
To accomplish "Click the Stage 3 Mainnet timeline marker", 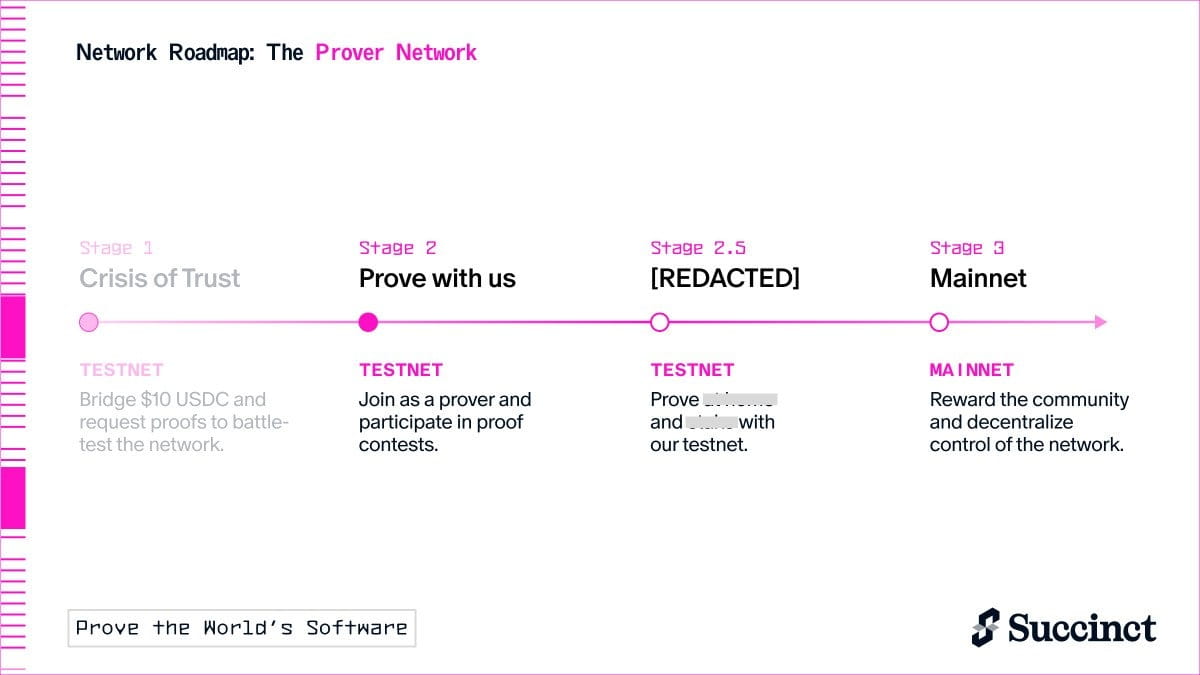I will (x=938, y=322).
